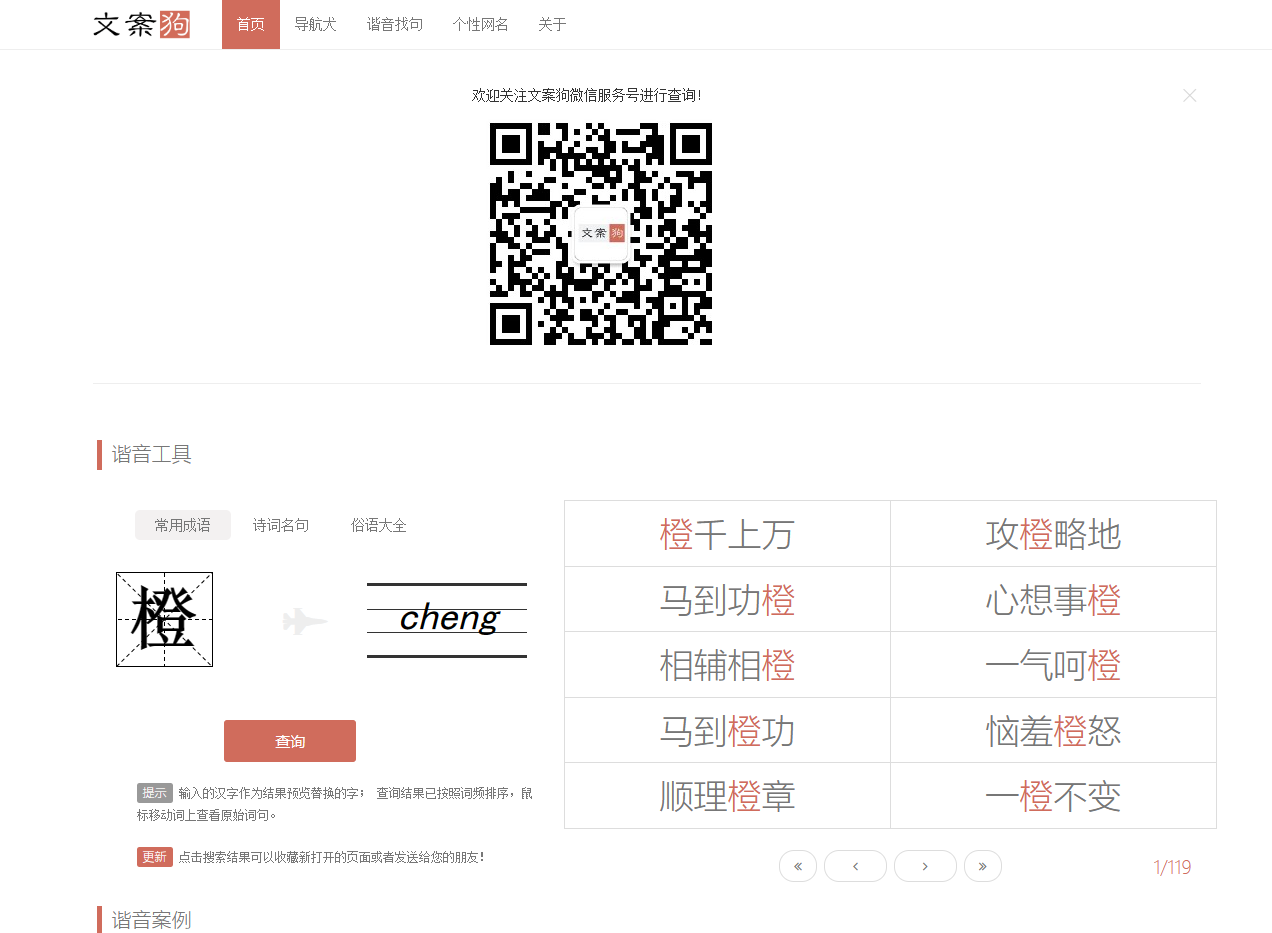
Task: Go to the last results page
Action: click(x=982, y=866)
